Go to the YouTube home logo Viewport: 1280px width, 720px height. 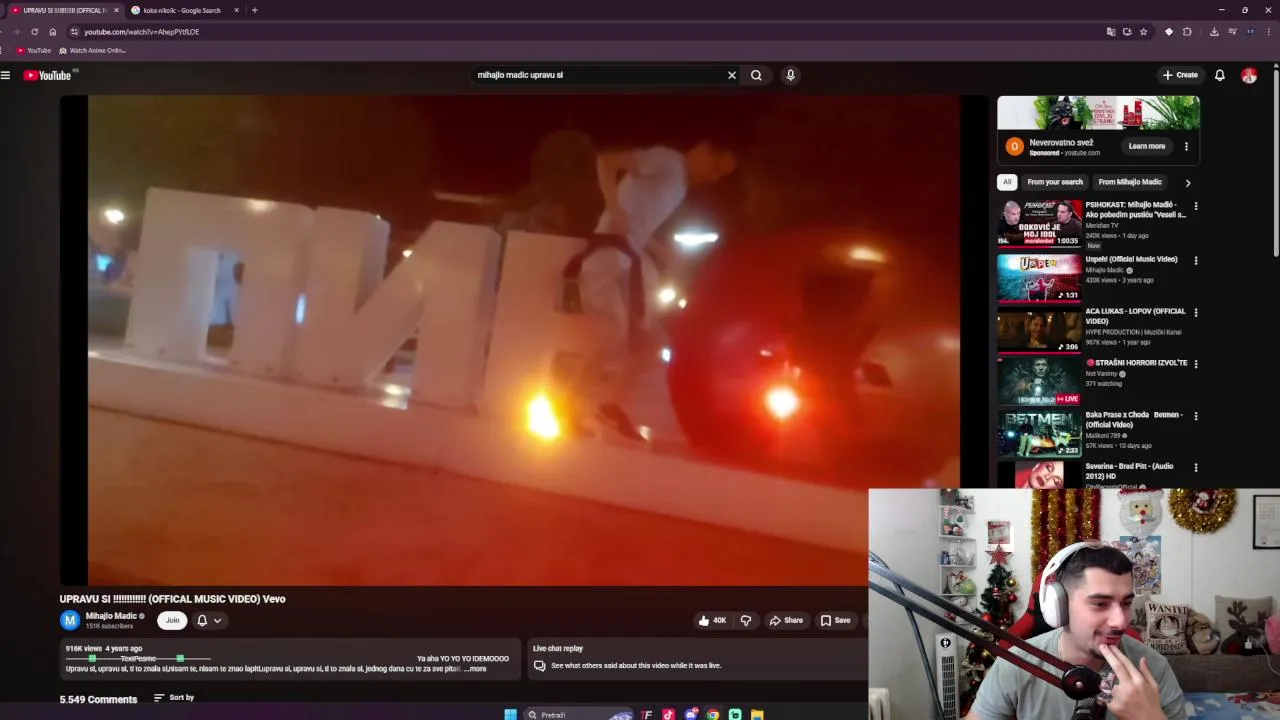tap(48, 75)
